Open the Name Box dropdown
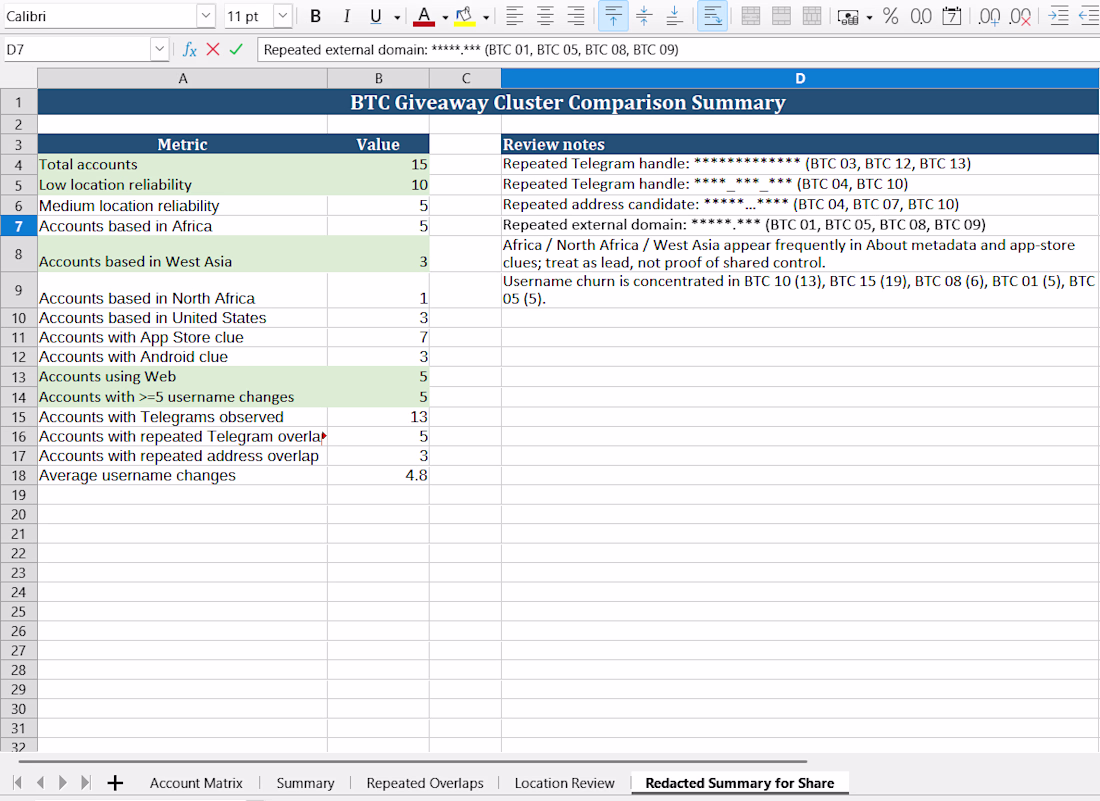 pyautogui.click(x=160, y=49)
